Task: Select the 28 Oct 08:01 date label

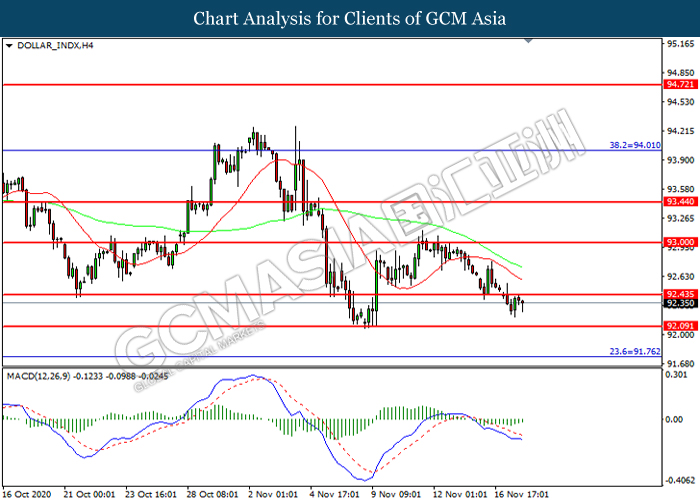Action: pyautogui.click(x=212, y=494)
